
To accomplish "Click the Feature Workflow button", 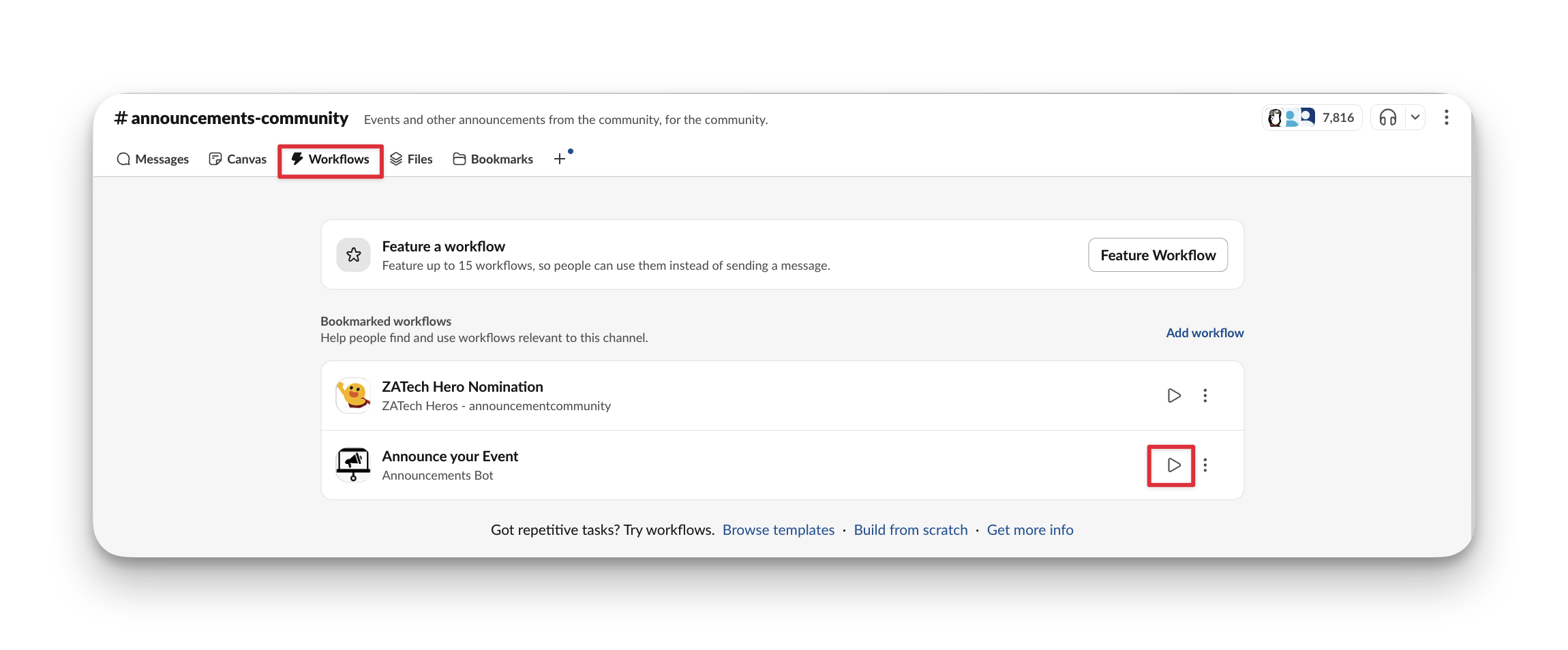I will pyautogui.click(x=1158, y=254).
